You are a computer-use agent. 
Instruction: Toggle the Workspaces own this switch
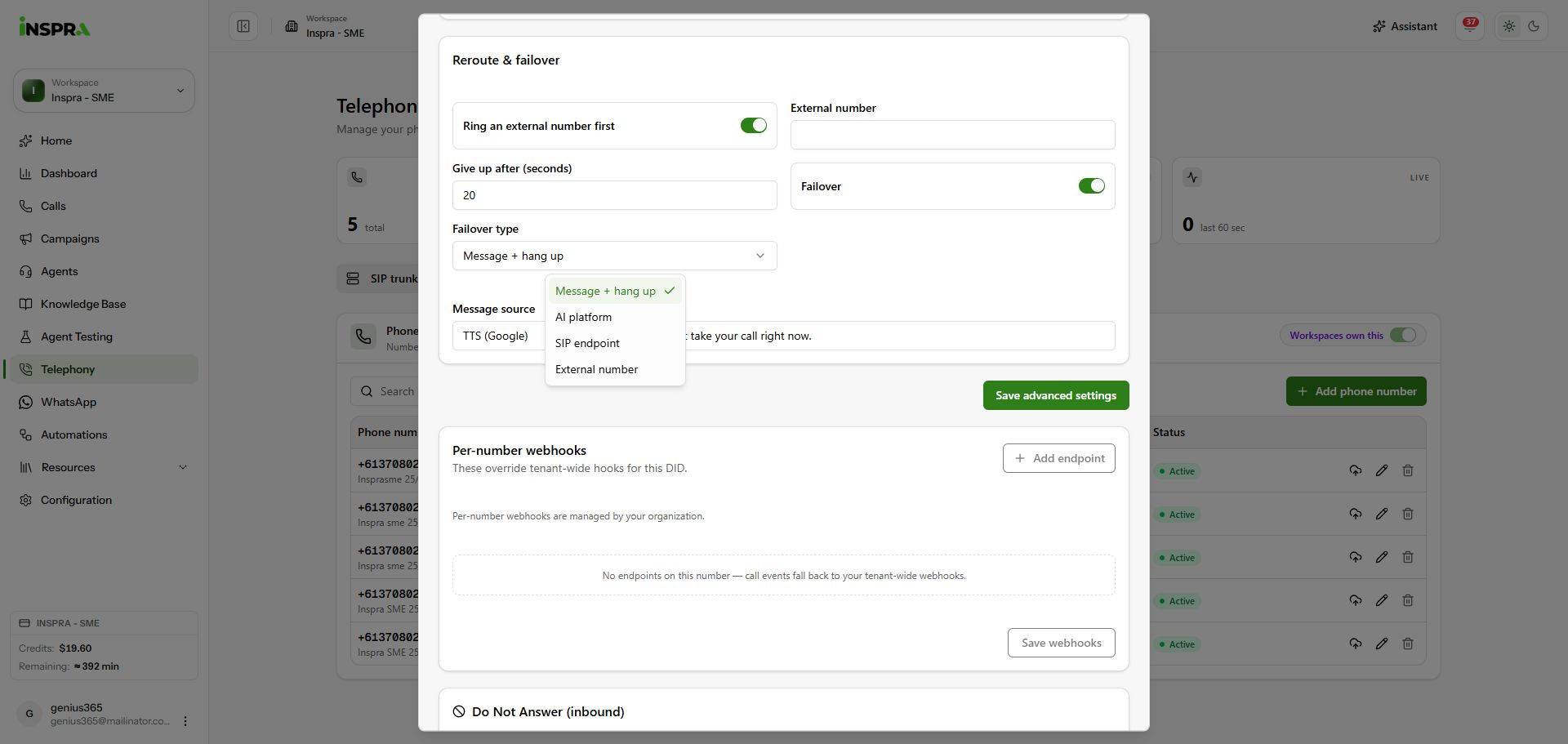pos(1403,335)
